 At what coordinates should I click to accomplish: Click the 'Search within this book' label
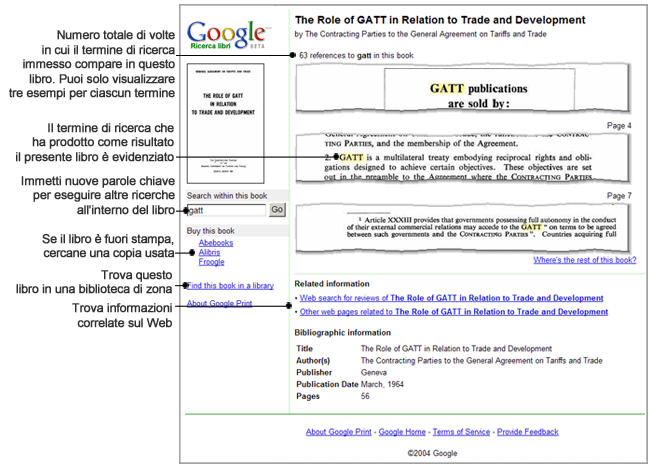coord(227,196)
